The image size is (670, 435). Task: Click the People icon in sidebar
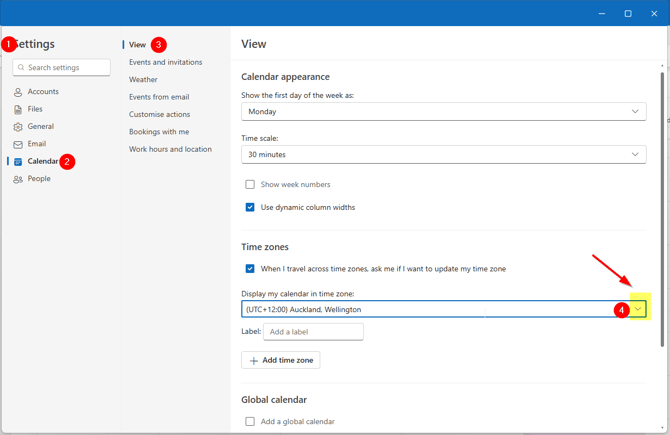click(18, 179)
